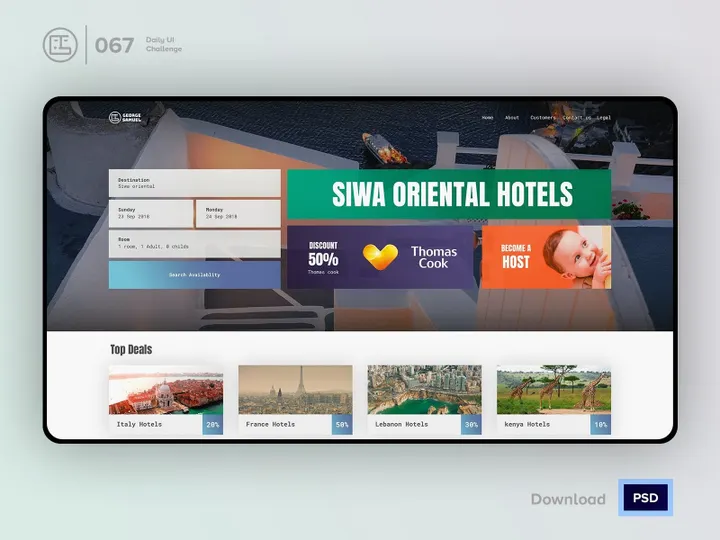720x540 pixels.
Task: Click the Download text beside PSD
Action: (568, 499)
